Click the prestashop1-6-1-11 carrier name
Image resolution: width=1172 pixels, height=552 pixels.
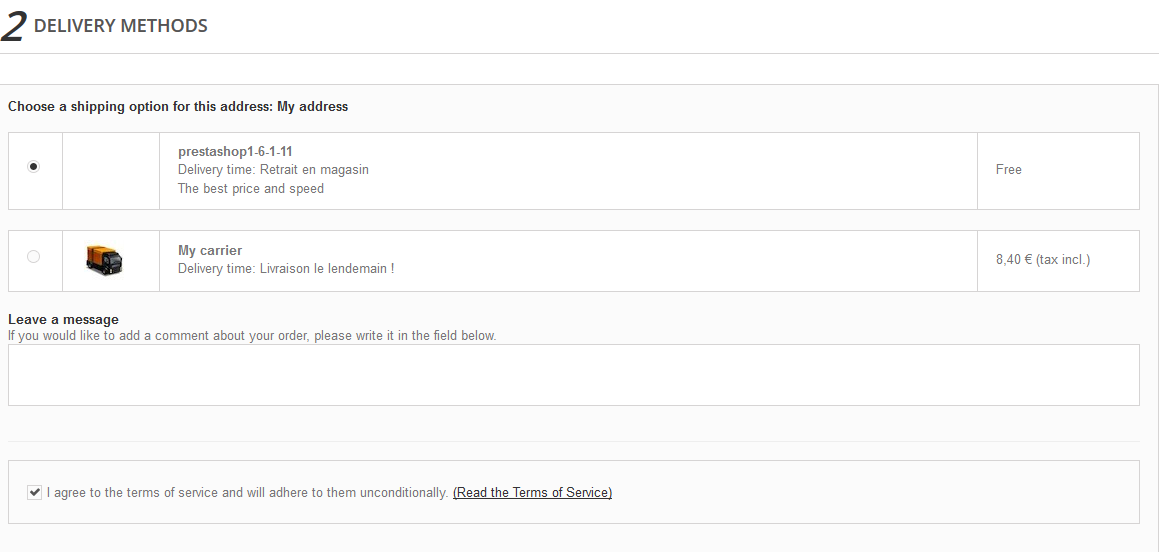(235, 152)
